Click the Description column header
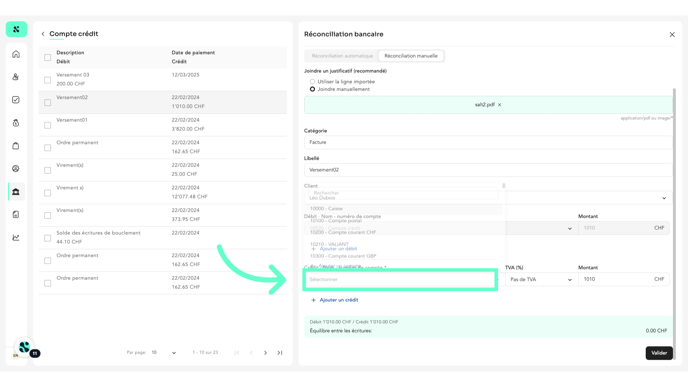The image size is (688, 387). pyautogui.click(x=70, y=53)
